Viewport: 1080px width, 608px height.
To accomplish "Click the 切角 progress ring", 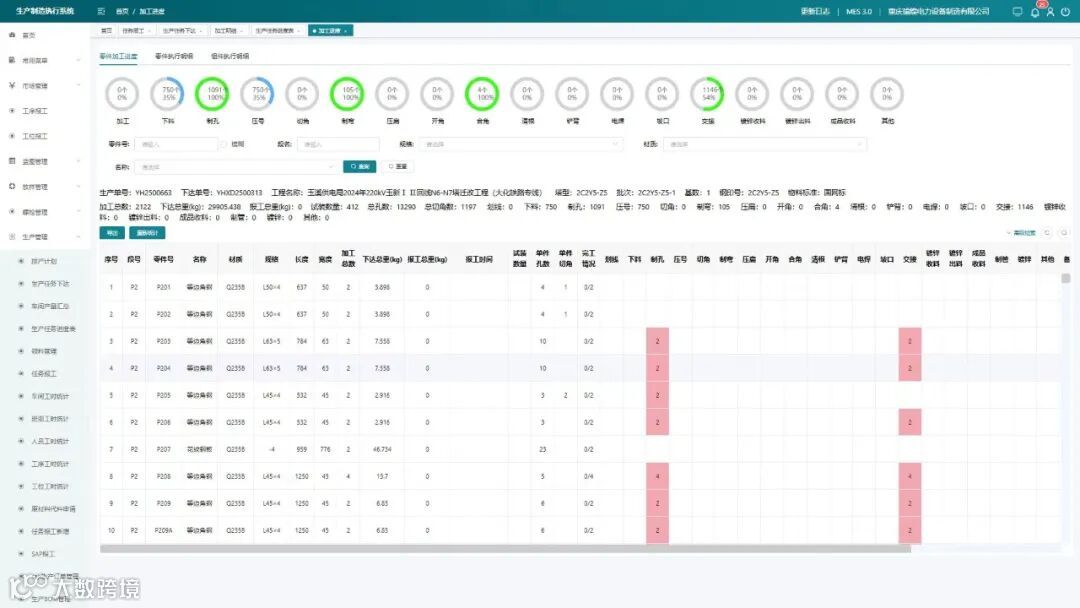I will [x=302, y=94].
